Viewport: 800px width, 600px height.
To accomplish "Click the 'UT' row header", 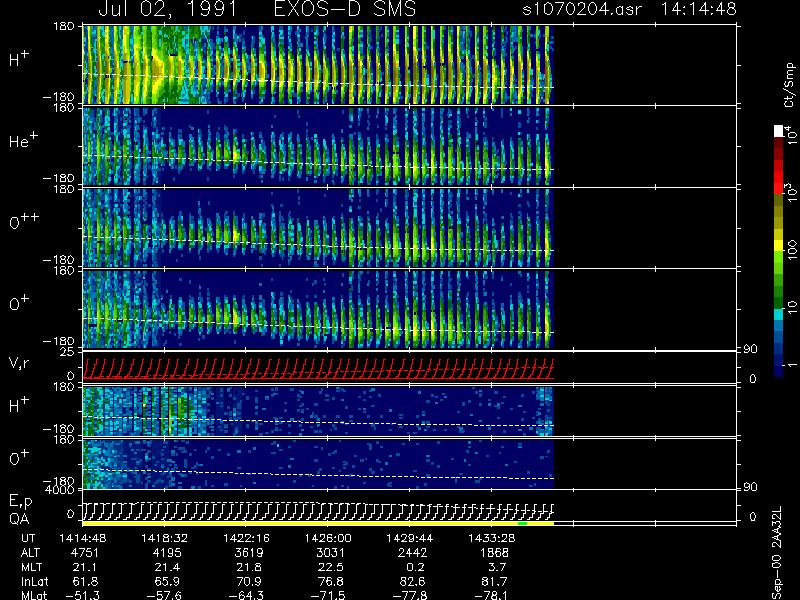I will point(28,538).
